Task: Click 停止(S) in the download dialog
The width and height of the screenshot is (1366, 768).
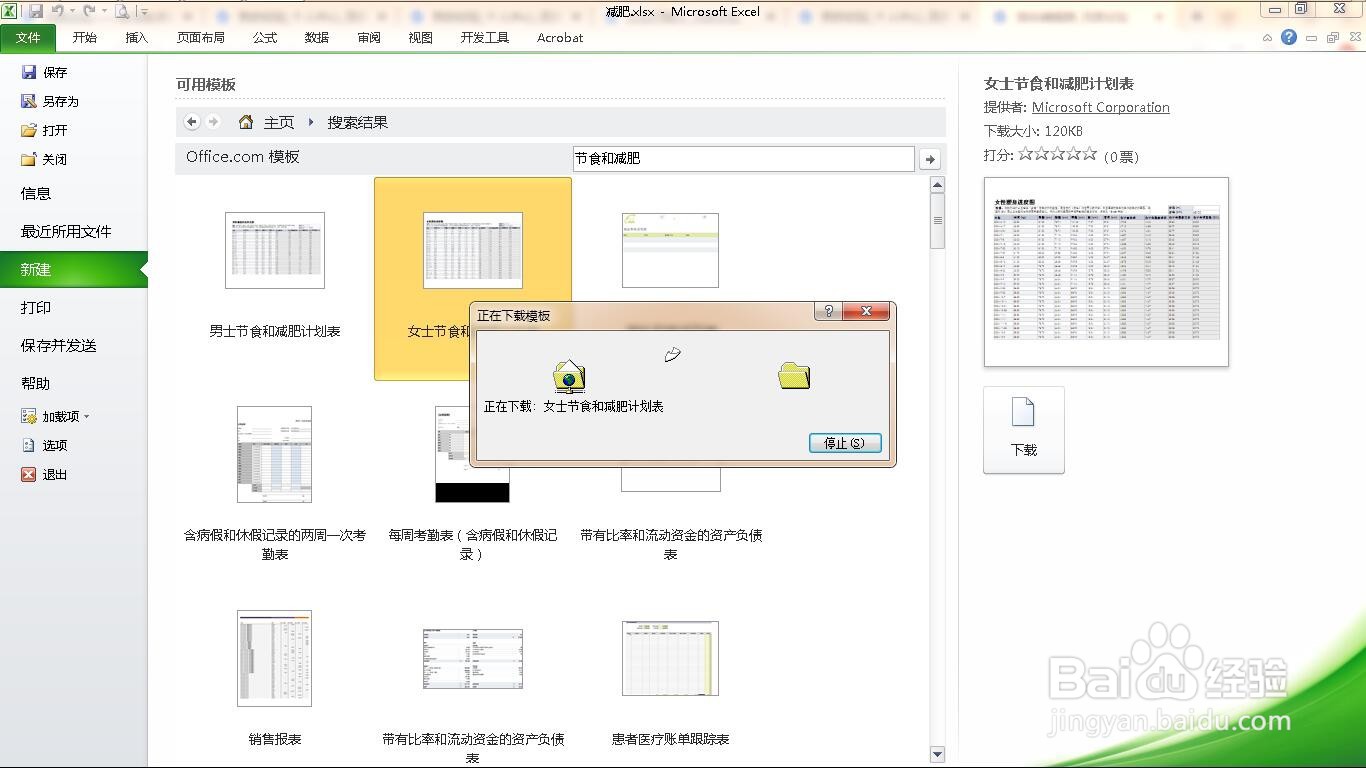Action: pos(845,443)
